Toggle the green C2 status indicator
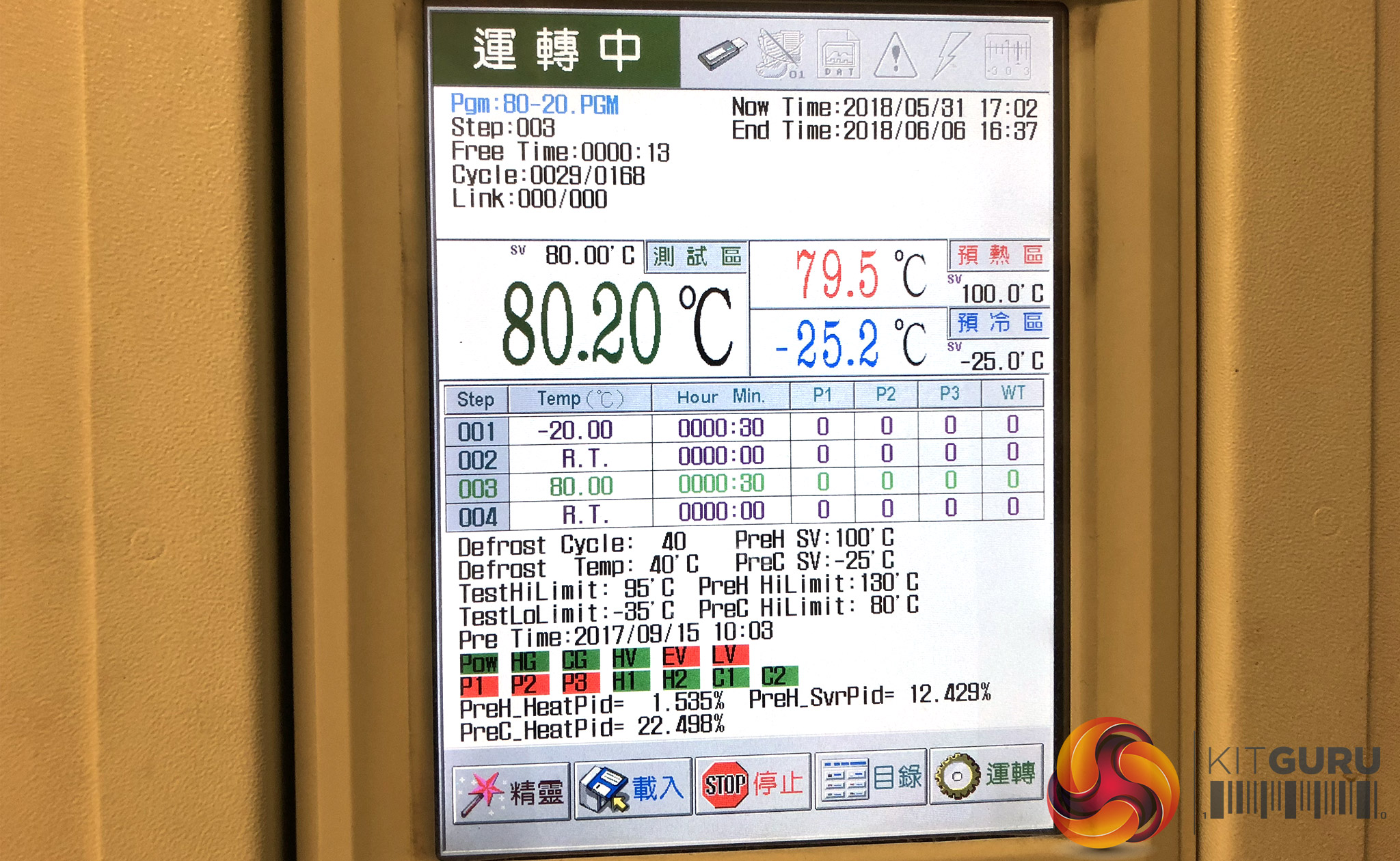The height and width of the screenshot is (861, 1400). click(x=779, y=676)
